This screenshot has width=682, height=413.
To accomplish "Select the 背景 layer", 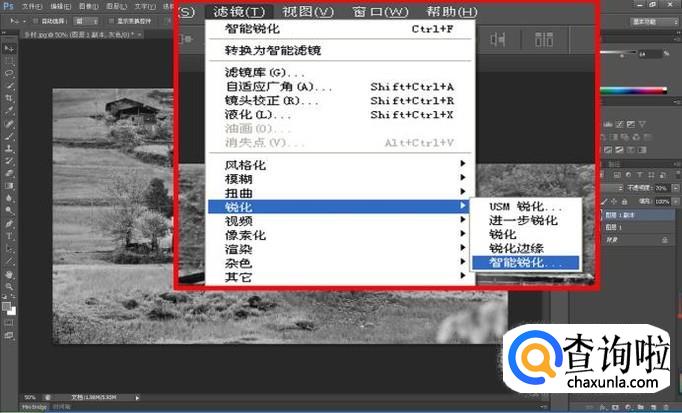I will click(639, 240).
